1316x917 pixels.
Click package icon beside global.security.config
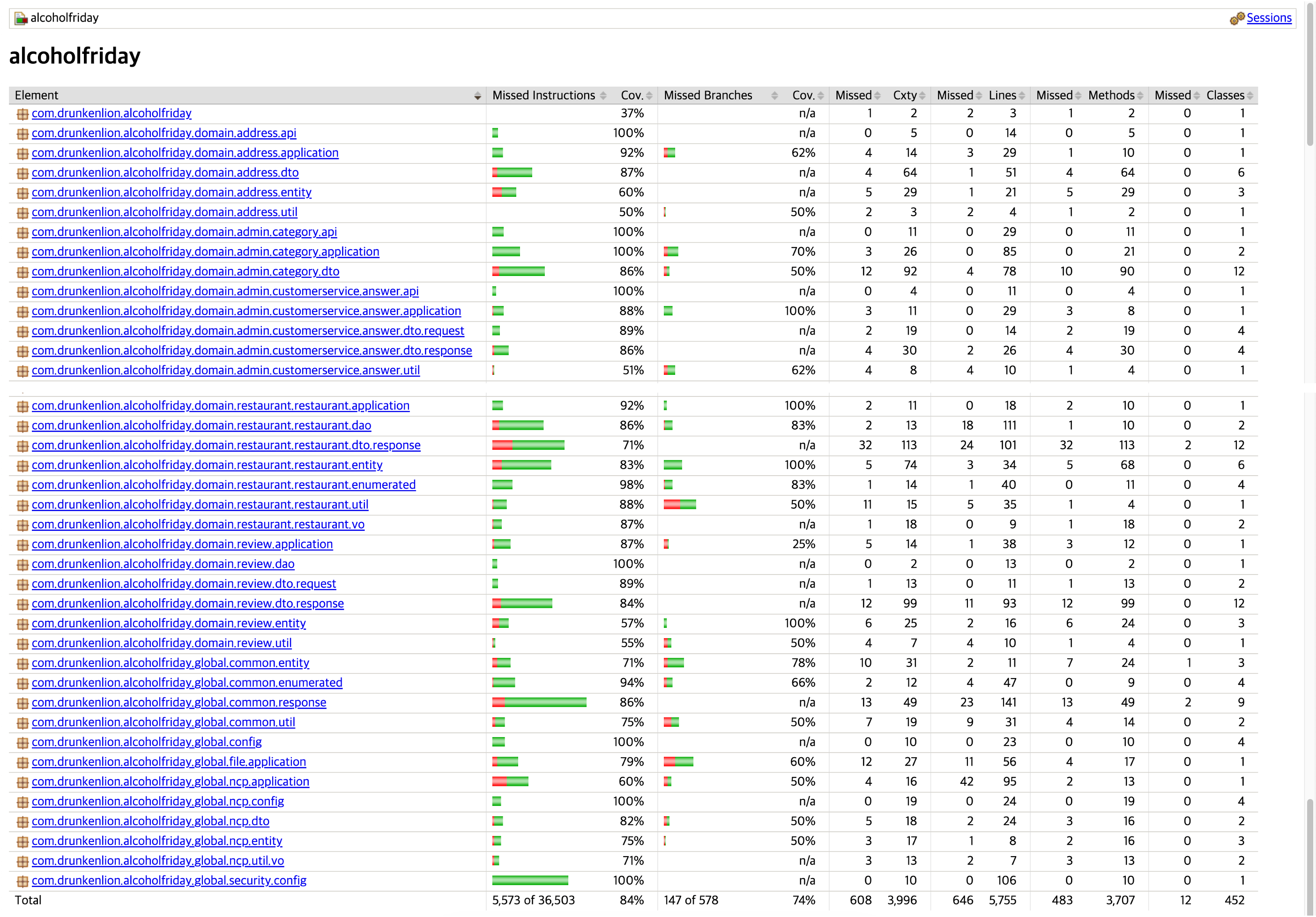coord(23,881)
